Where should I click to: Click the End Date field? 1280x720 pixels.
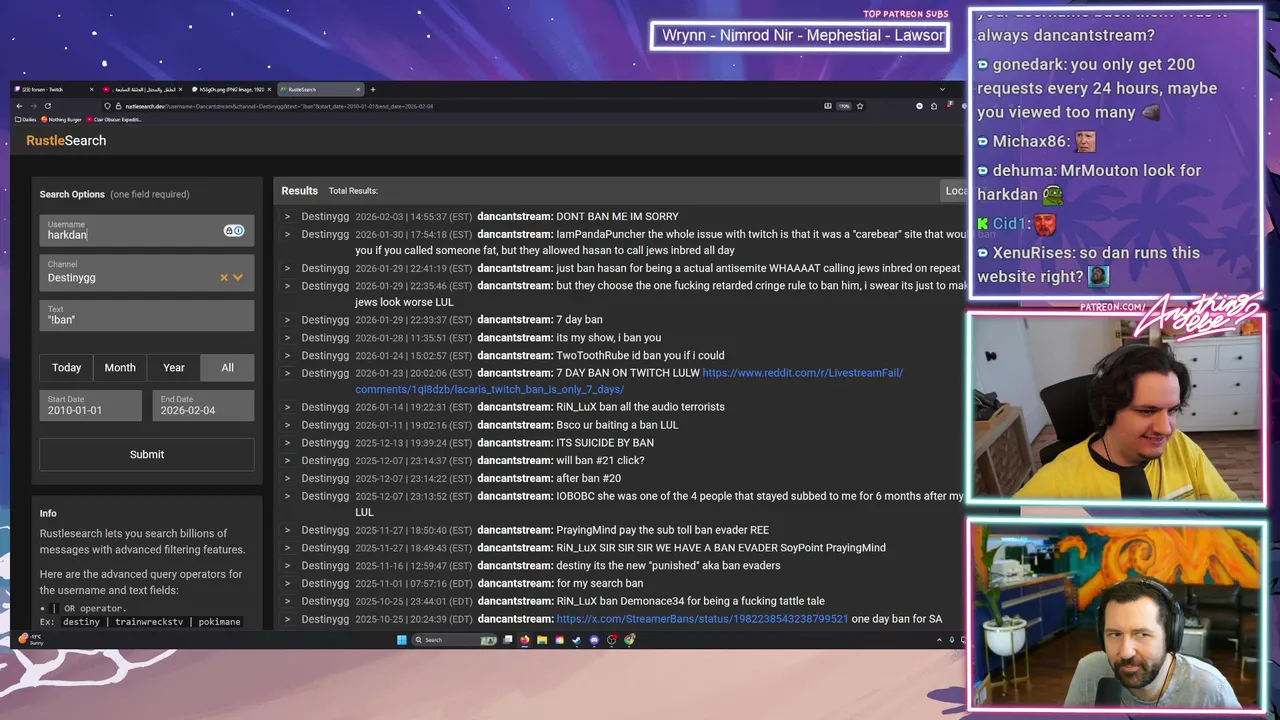click(x=203, y=405)
